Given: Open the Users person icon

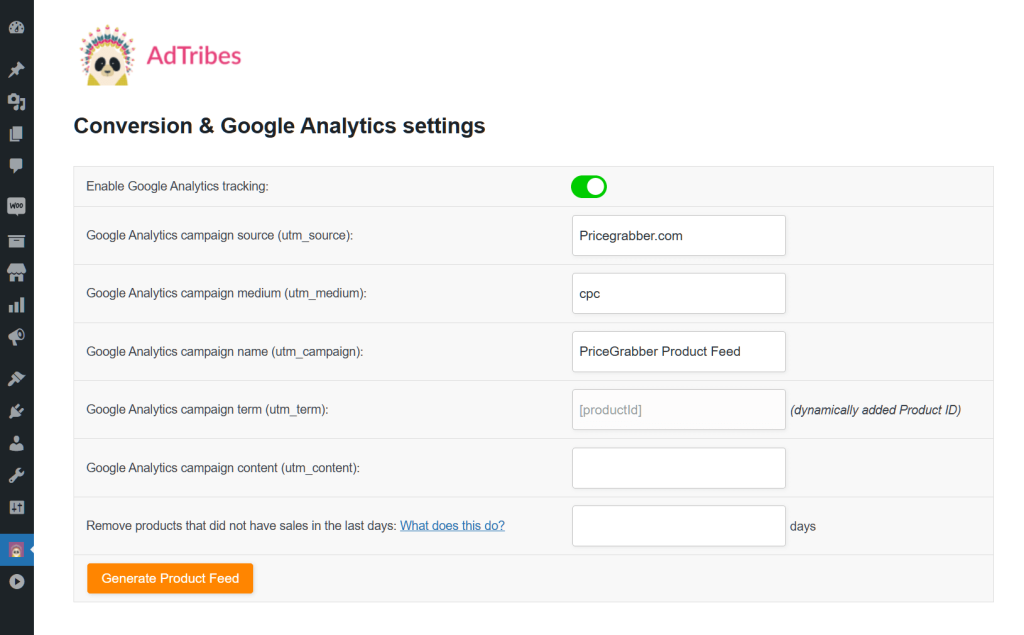Looking at the screenshot, I should coord(16,443).
